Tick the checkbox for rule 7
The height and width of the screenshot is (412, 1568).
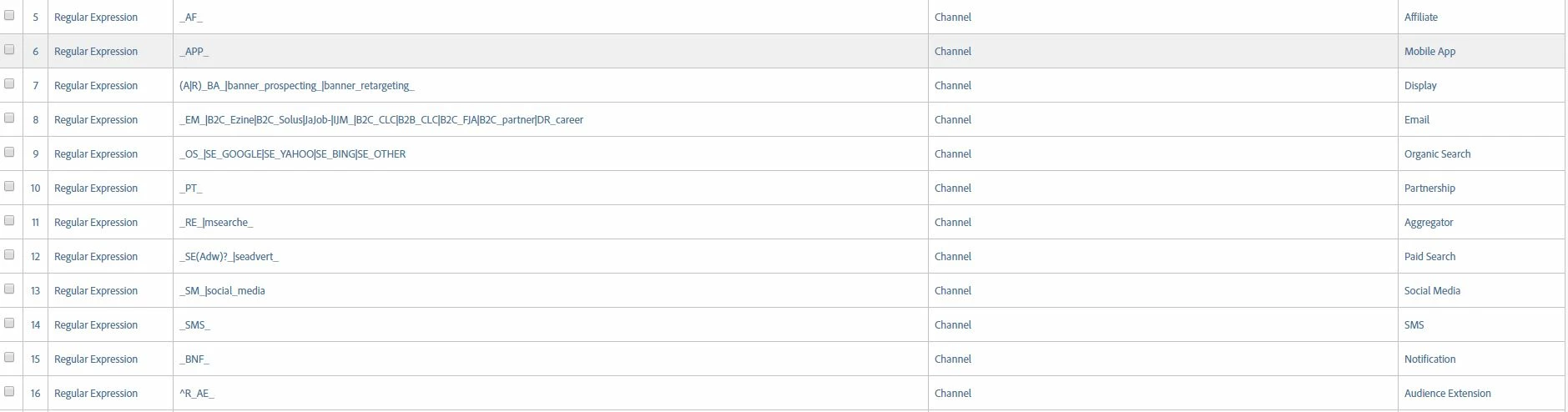point(9,83)
